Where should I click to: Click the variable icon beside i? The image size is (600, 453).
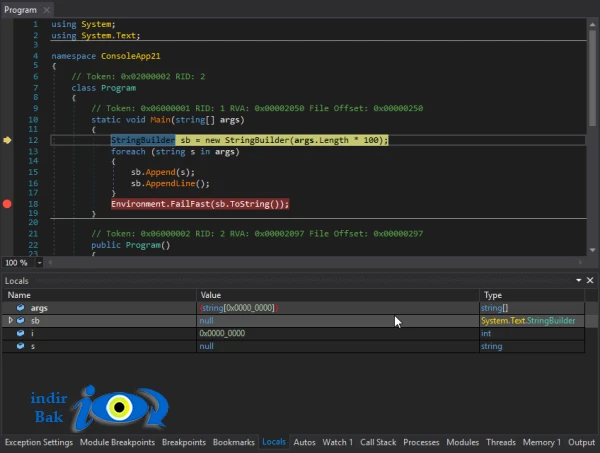point(21,333)
